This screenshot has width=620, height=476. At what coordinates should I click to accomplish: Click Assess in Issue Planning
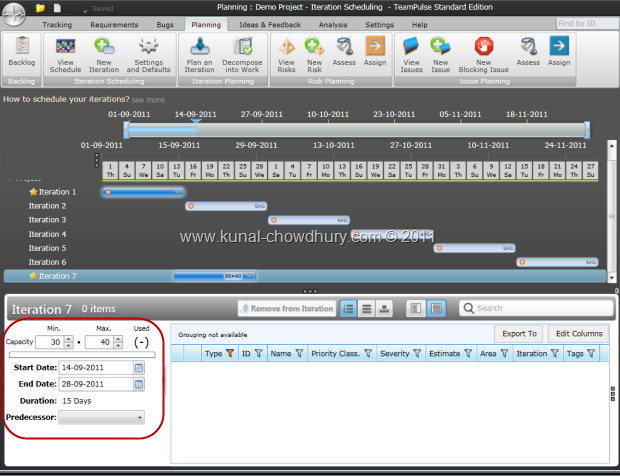(528, 46)
